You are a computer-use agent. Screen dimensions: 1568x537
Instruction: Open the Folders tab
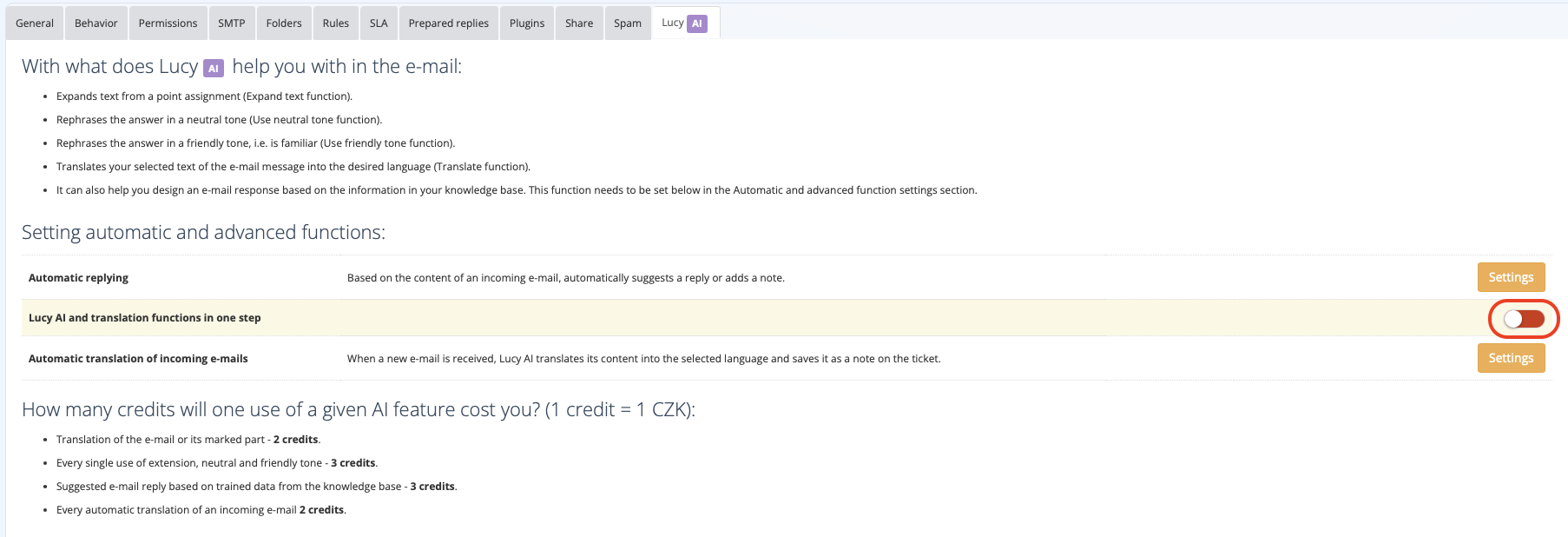point(284,23)
